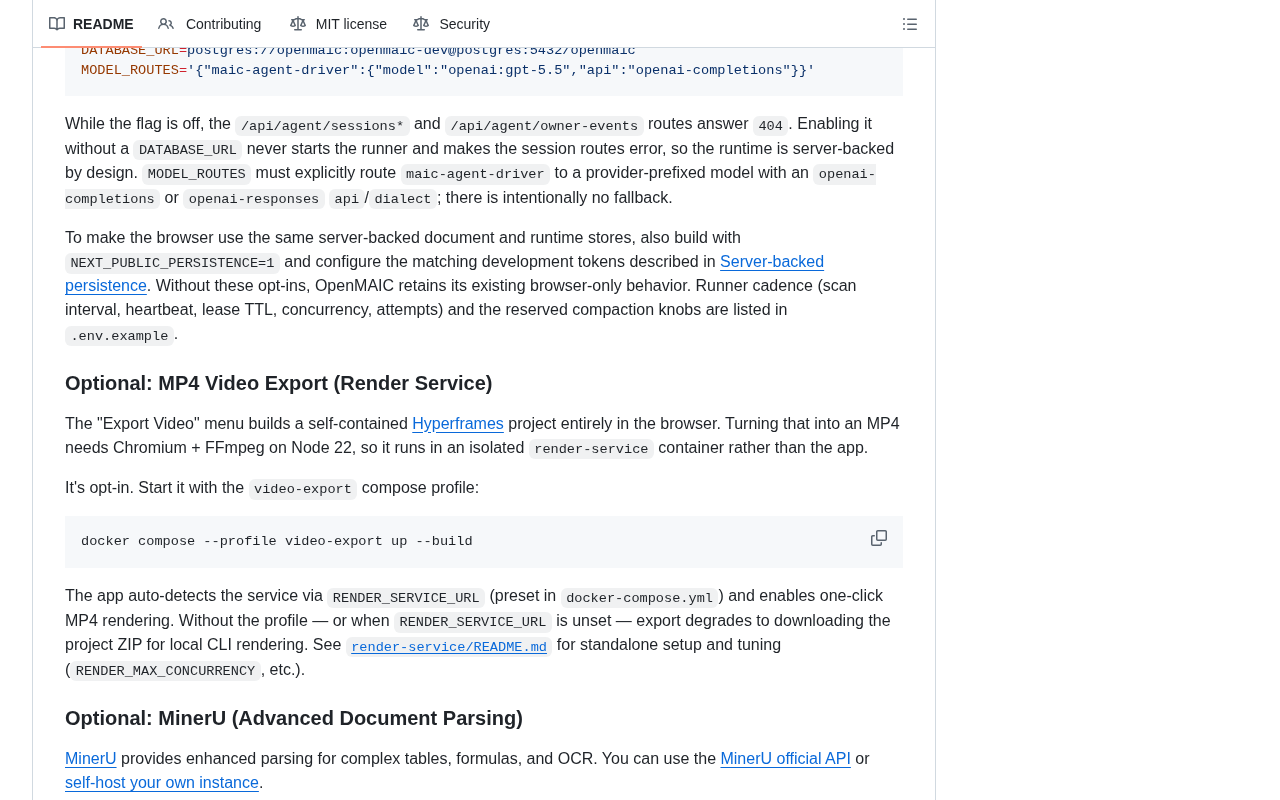
Task: Open the outline table of contents
Action: (910, 24)
